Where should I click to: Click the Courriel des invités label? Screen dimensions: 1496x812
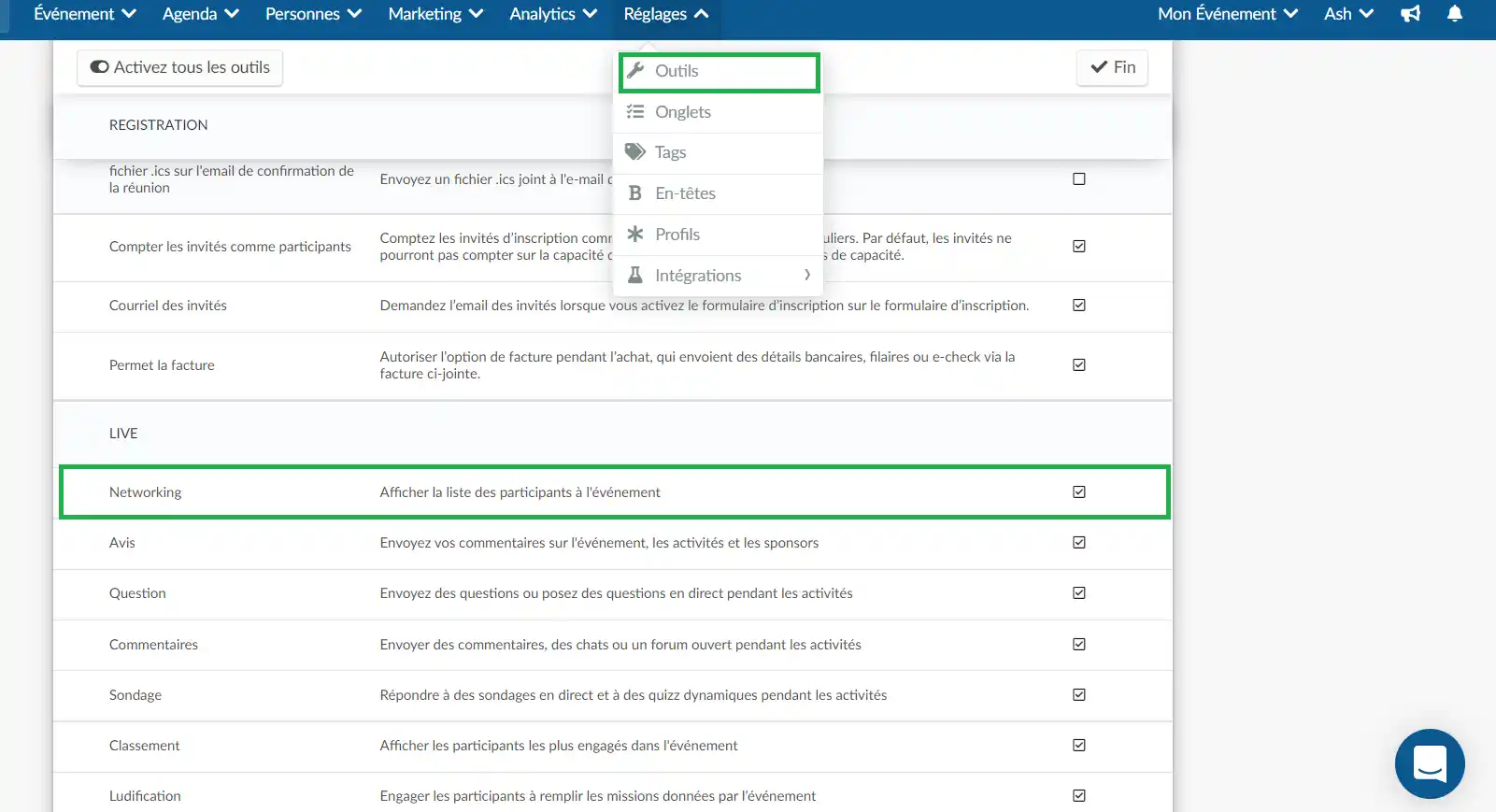click(168, 306)
